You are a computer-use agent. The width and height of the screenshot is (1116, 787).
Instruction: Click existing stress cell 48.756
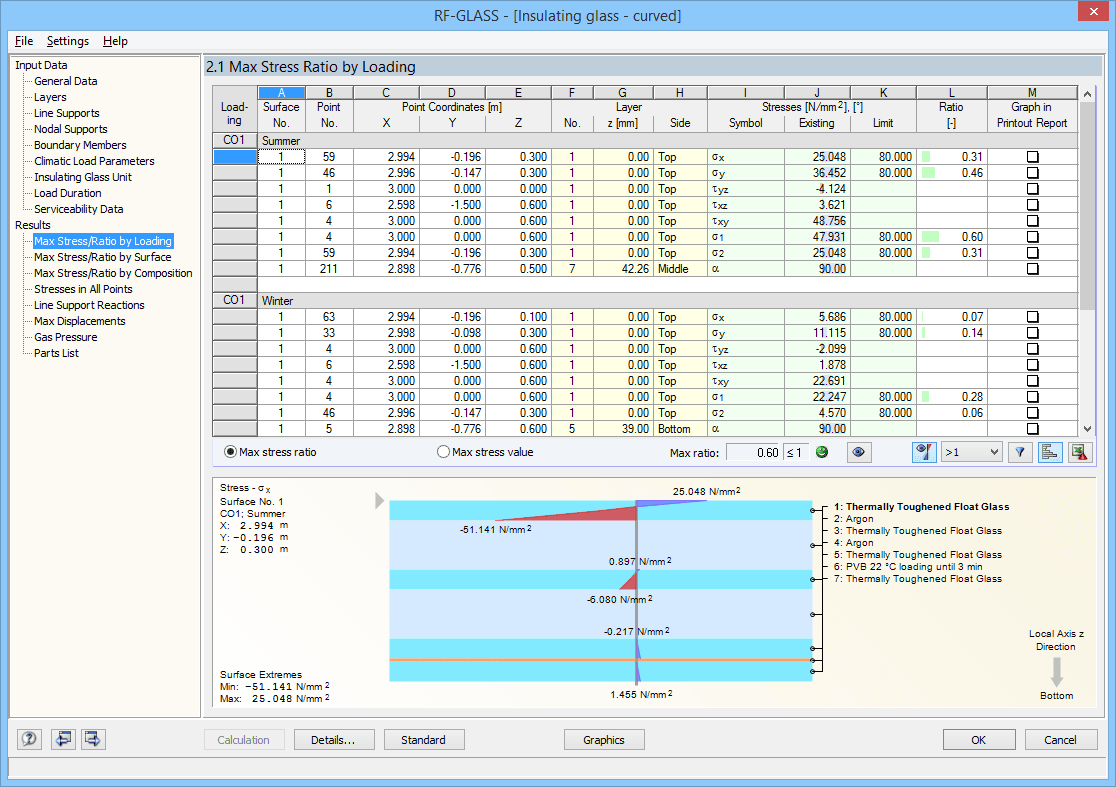817,221
